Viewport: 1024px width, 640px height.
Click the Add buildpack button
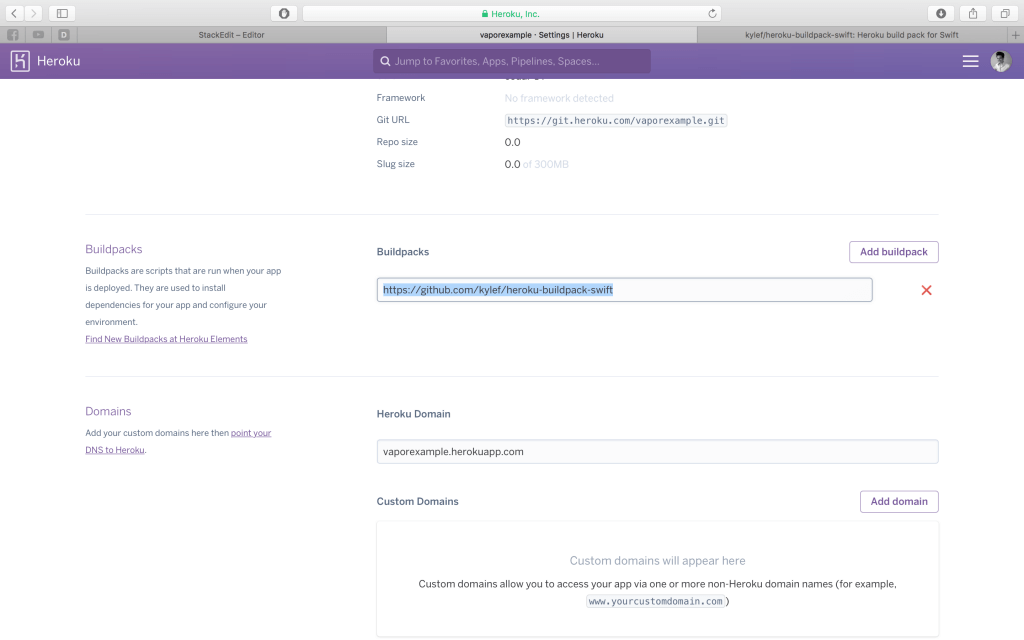(893, 252)
